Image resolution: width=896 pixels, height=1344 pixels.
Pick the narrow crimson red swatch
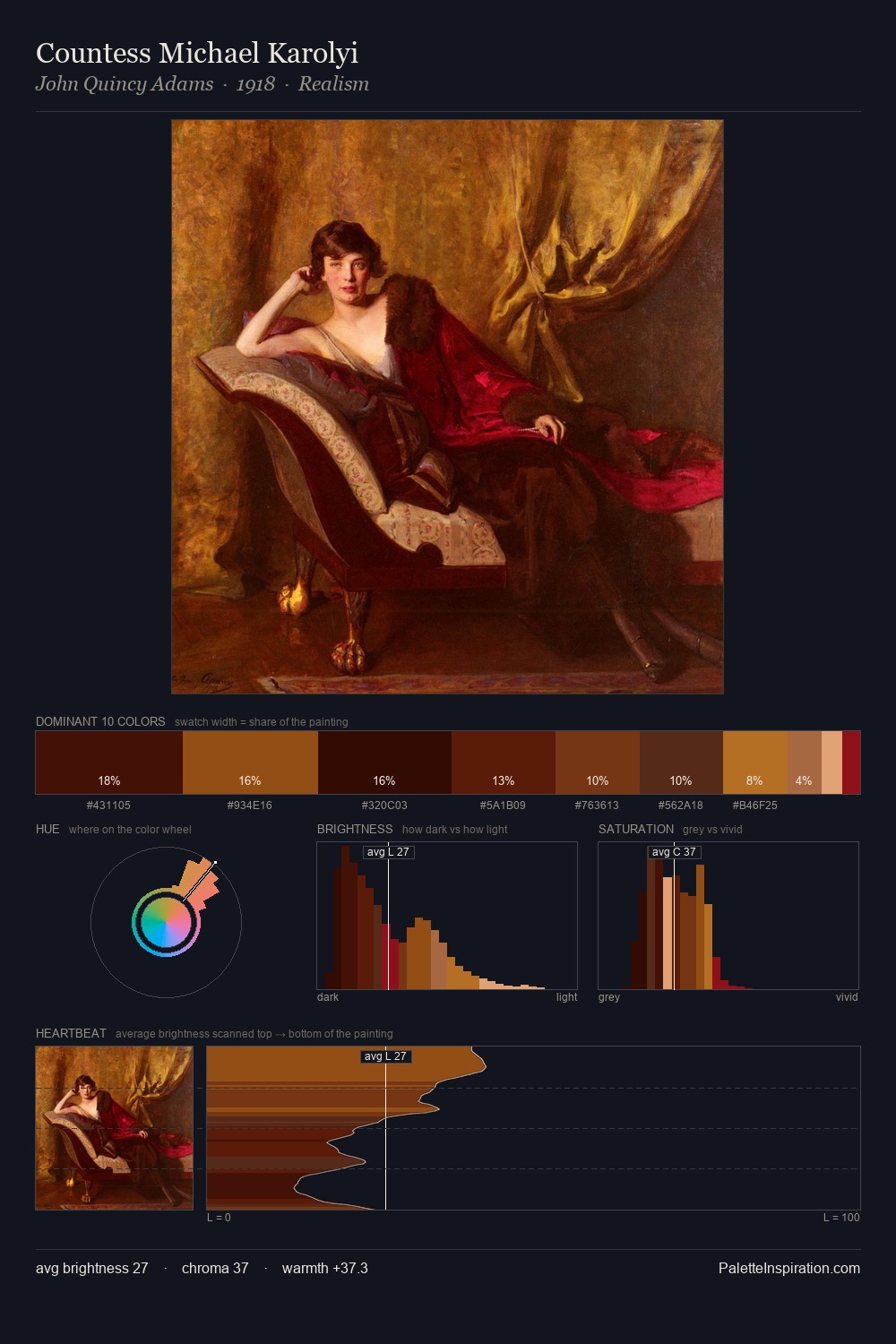(x=851, y=762)
